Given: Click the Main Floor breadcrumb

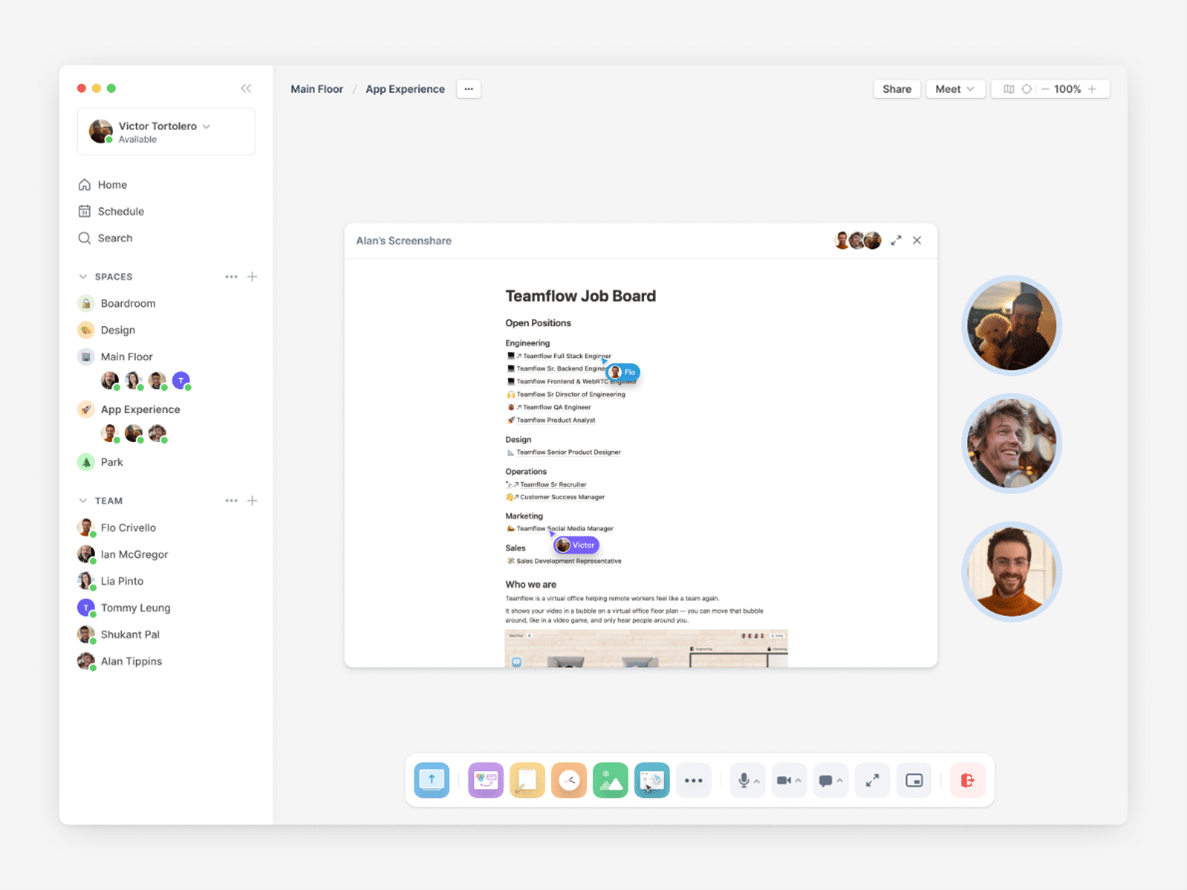Looking at the screenshot, I should click(317, 89).
